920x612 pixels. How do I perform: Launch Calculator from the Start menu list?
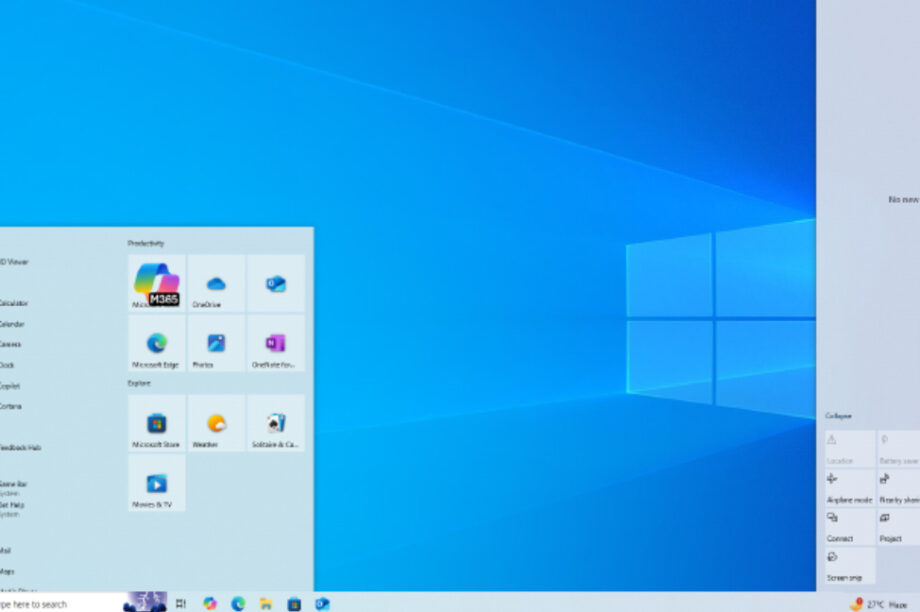(12, 302)
